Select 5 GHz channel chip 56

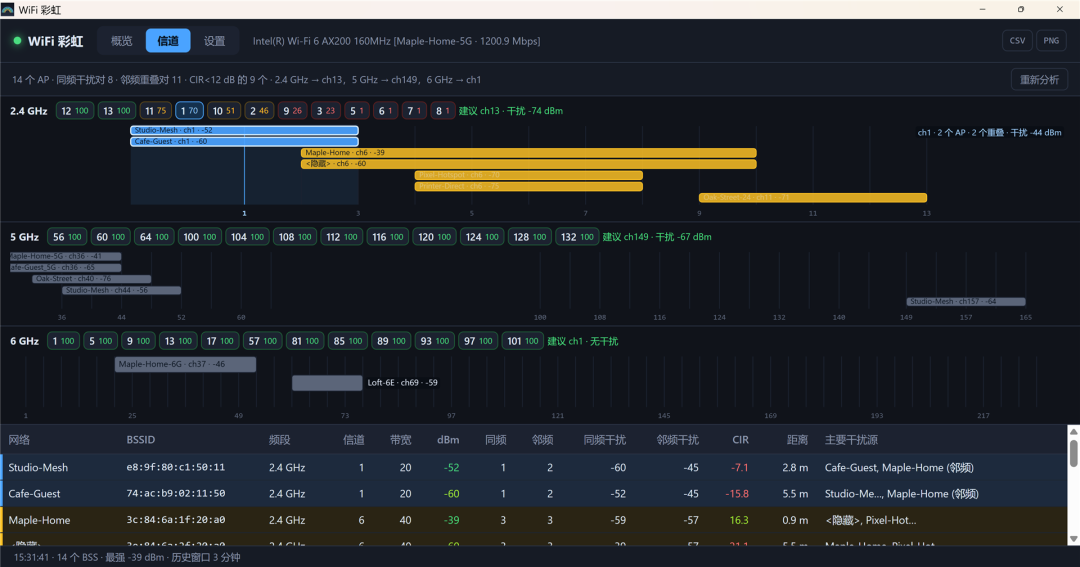tap(68, 237)
